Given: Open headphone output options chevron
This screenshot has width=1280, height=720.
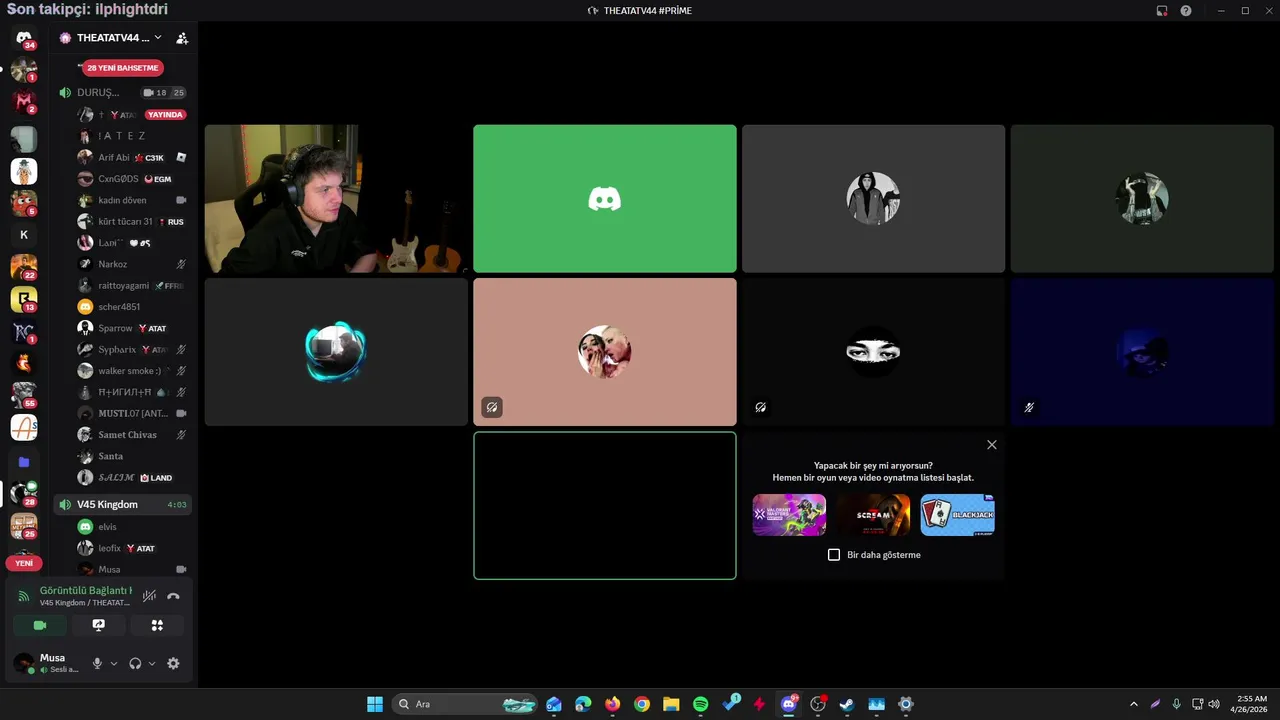Looking at the screenshot, I should click(x=152, y=663).
